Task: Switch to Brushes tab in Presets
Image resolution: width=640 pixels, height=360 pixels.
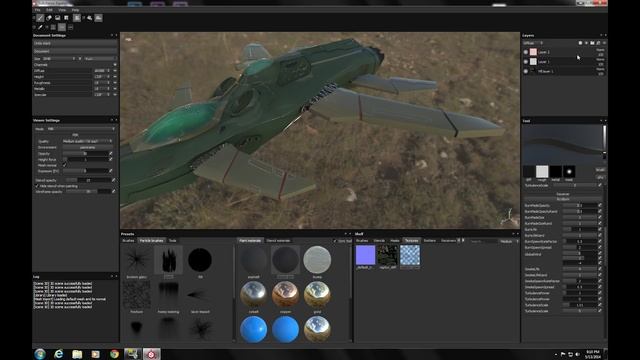Action: (128, 241)
